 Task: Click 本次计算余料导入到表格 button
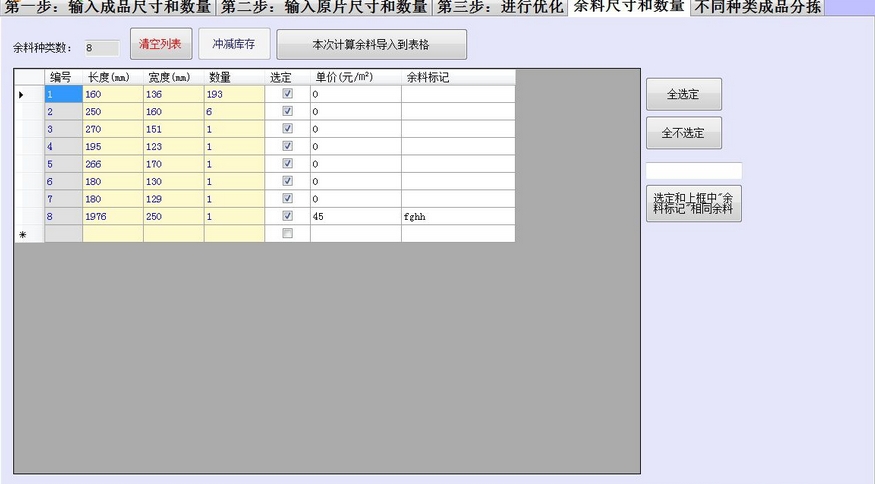tap(372, 45)
